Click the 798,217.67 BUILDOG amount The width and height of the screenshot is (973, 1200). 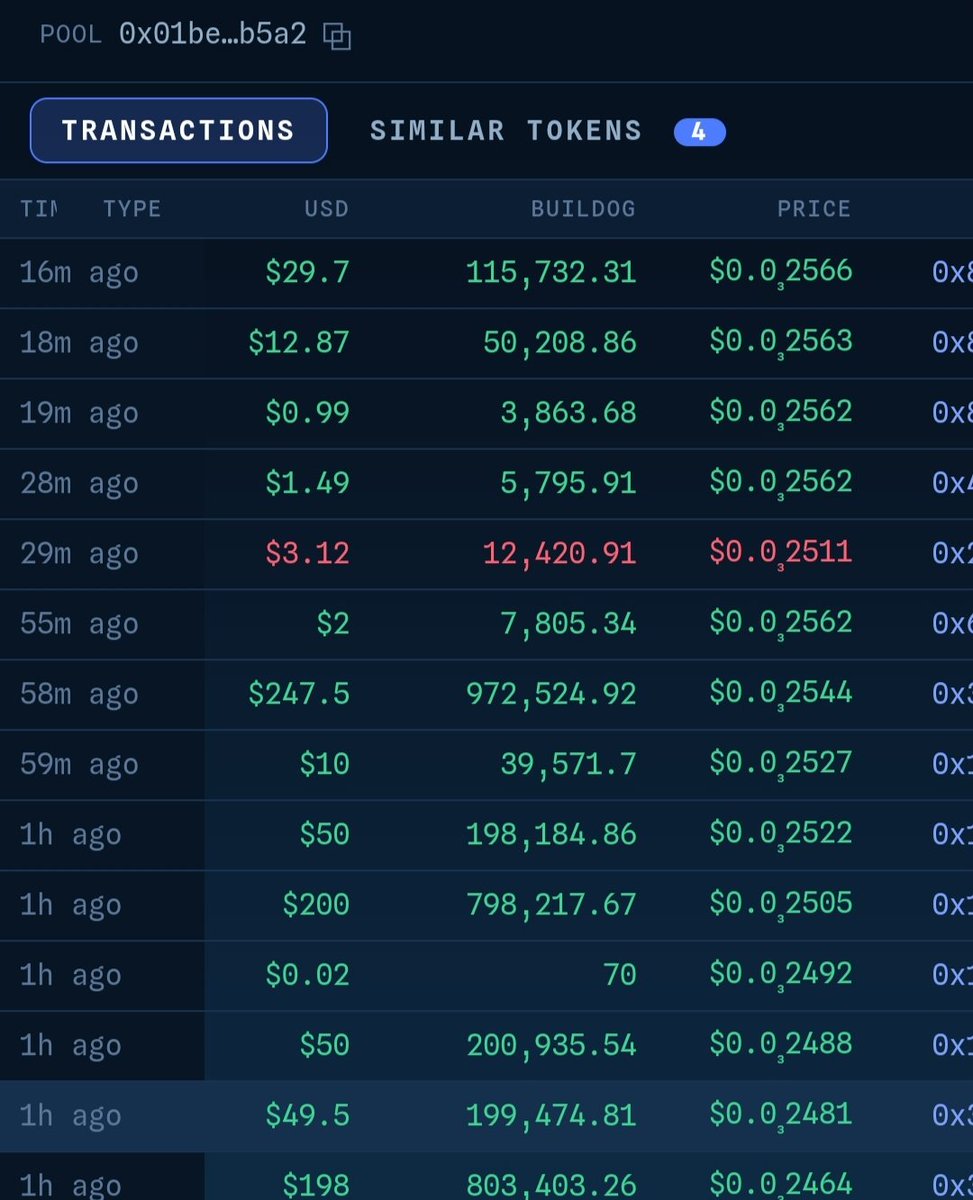551,905
